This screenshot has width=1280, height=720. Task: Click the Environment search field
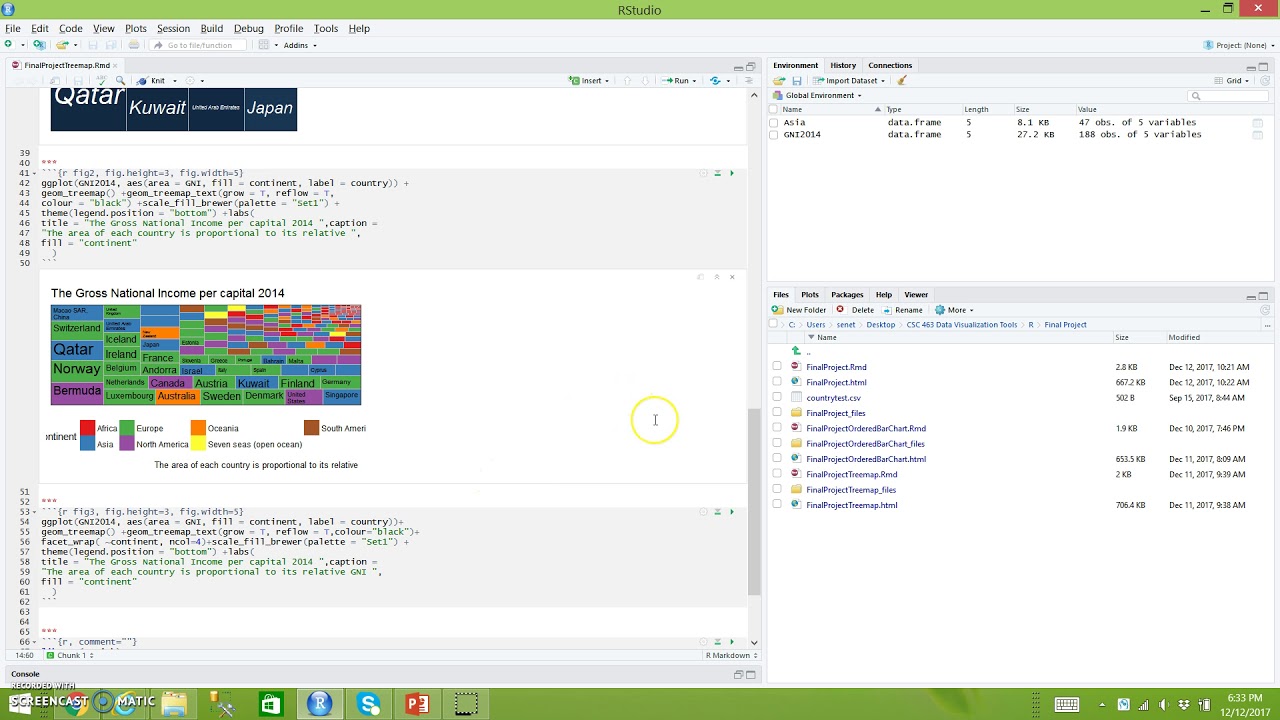click(x=1230, y=96)
